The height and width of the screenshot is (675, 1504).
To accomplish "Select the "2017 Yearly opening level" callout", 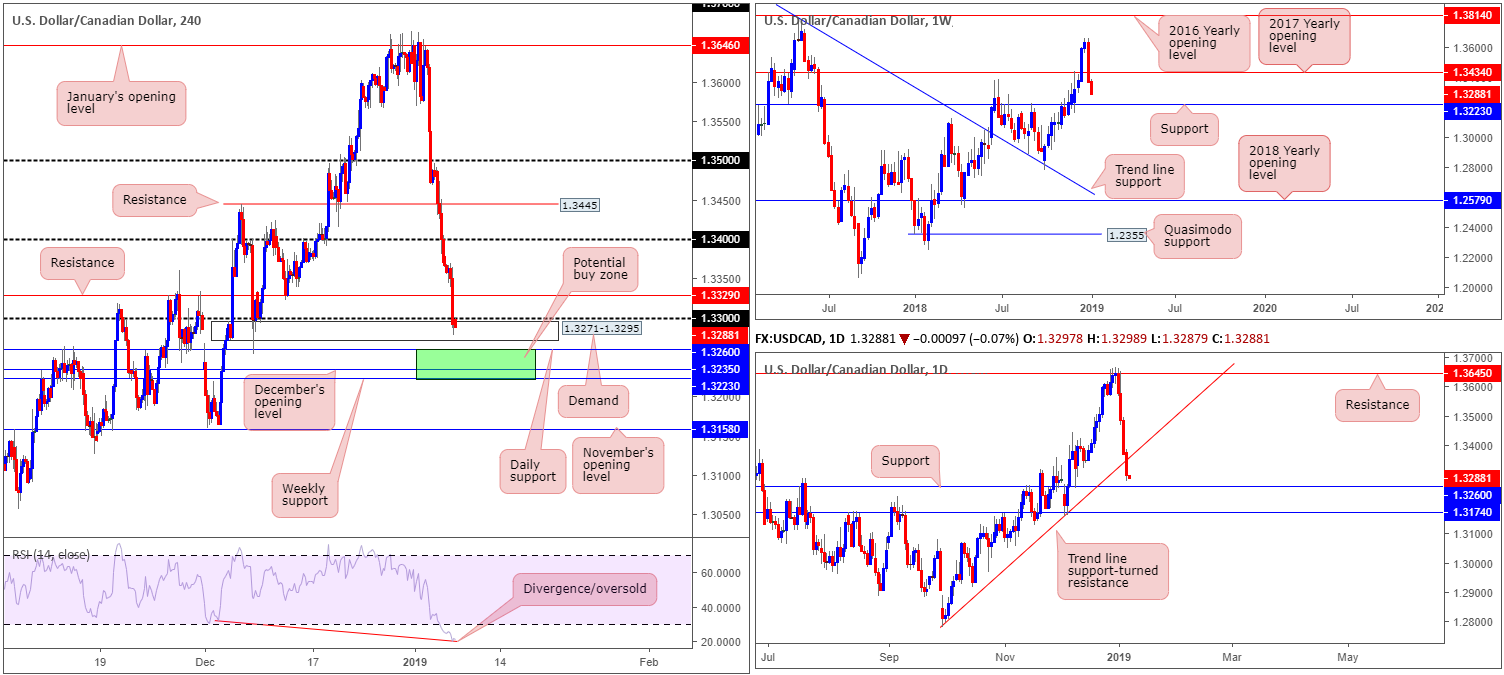I will [x=1304, y=35].
